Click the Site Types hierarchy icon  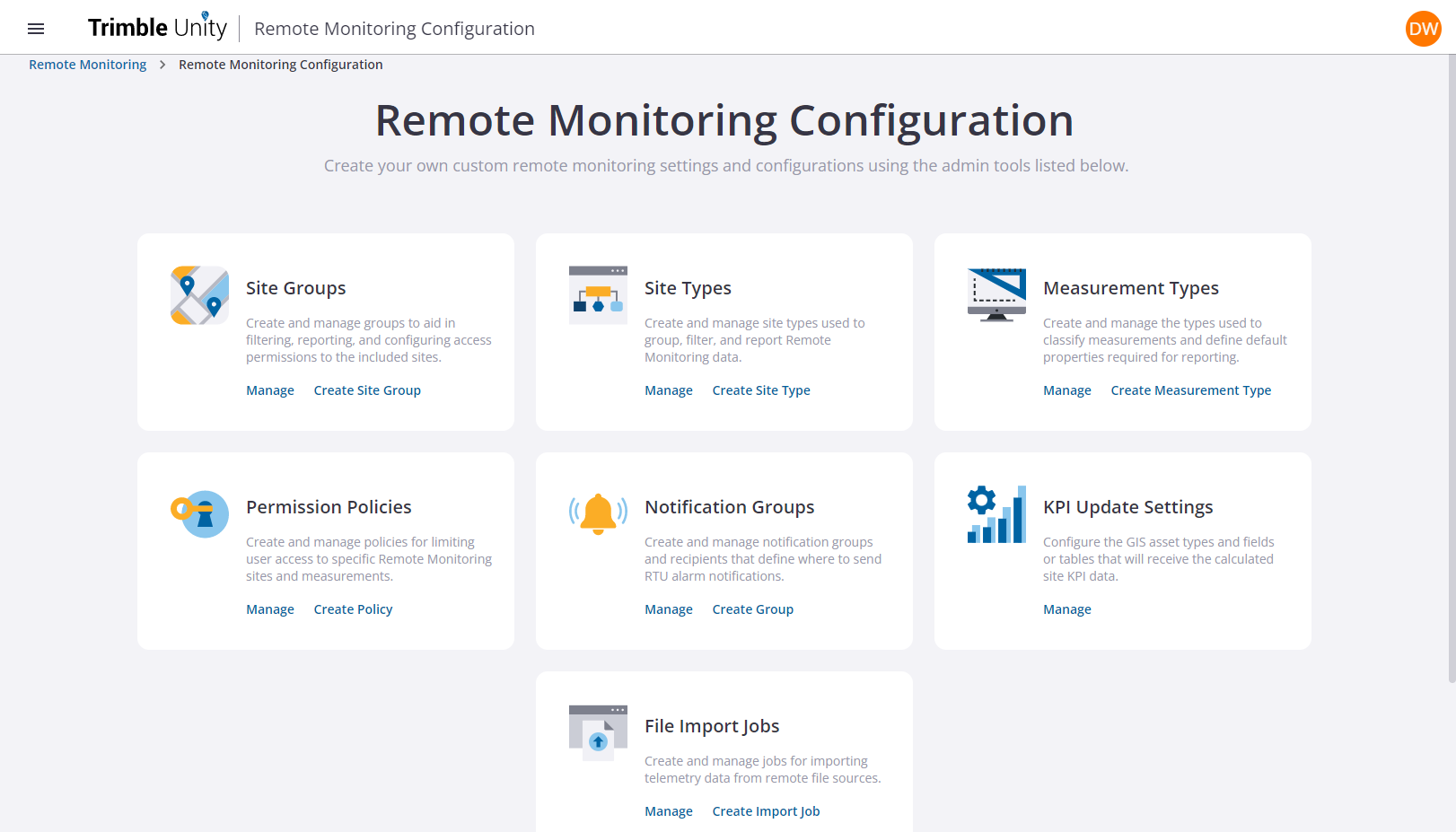pyautogui.click(x=598, y=294)
